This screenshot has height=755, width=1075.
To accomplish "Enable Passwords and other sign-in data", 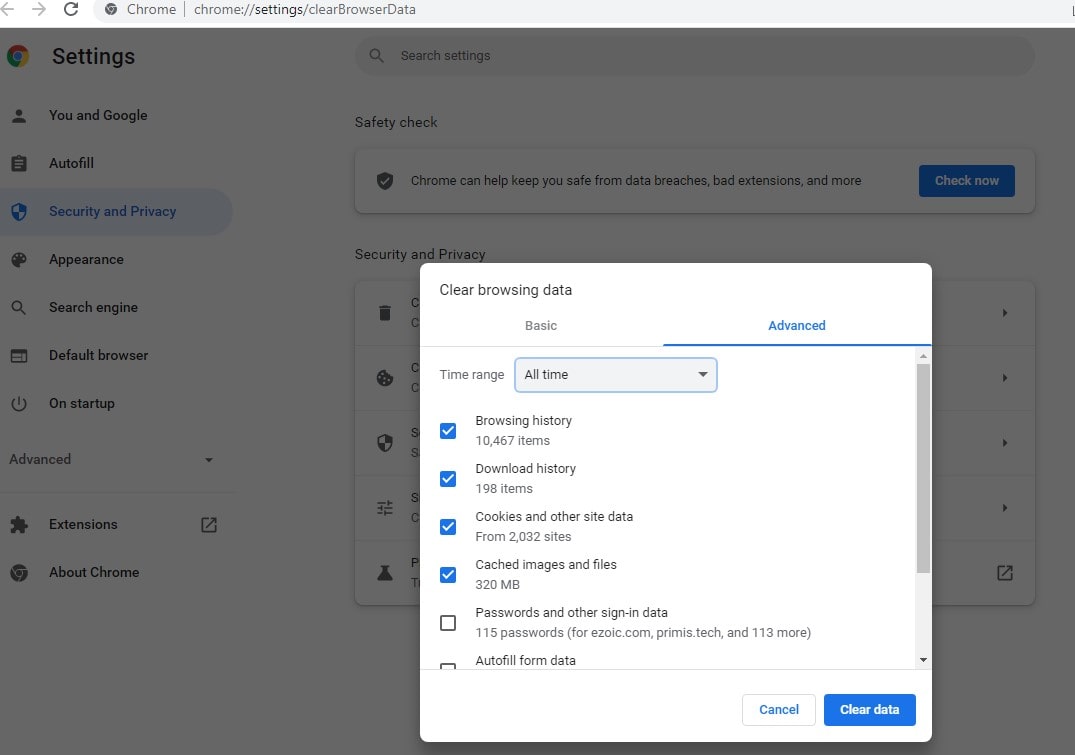I will click(447, 622).
